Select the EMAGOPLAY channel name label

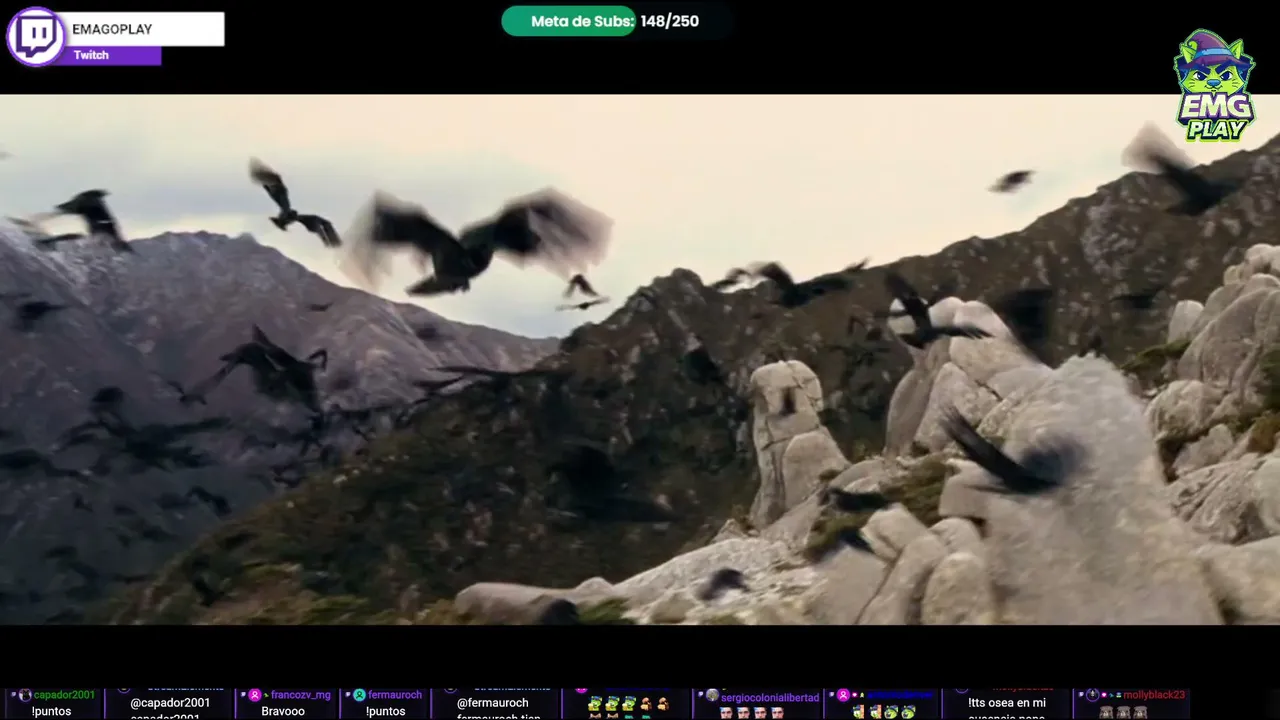(x=112, y=29)
